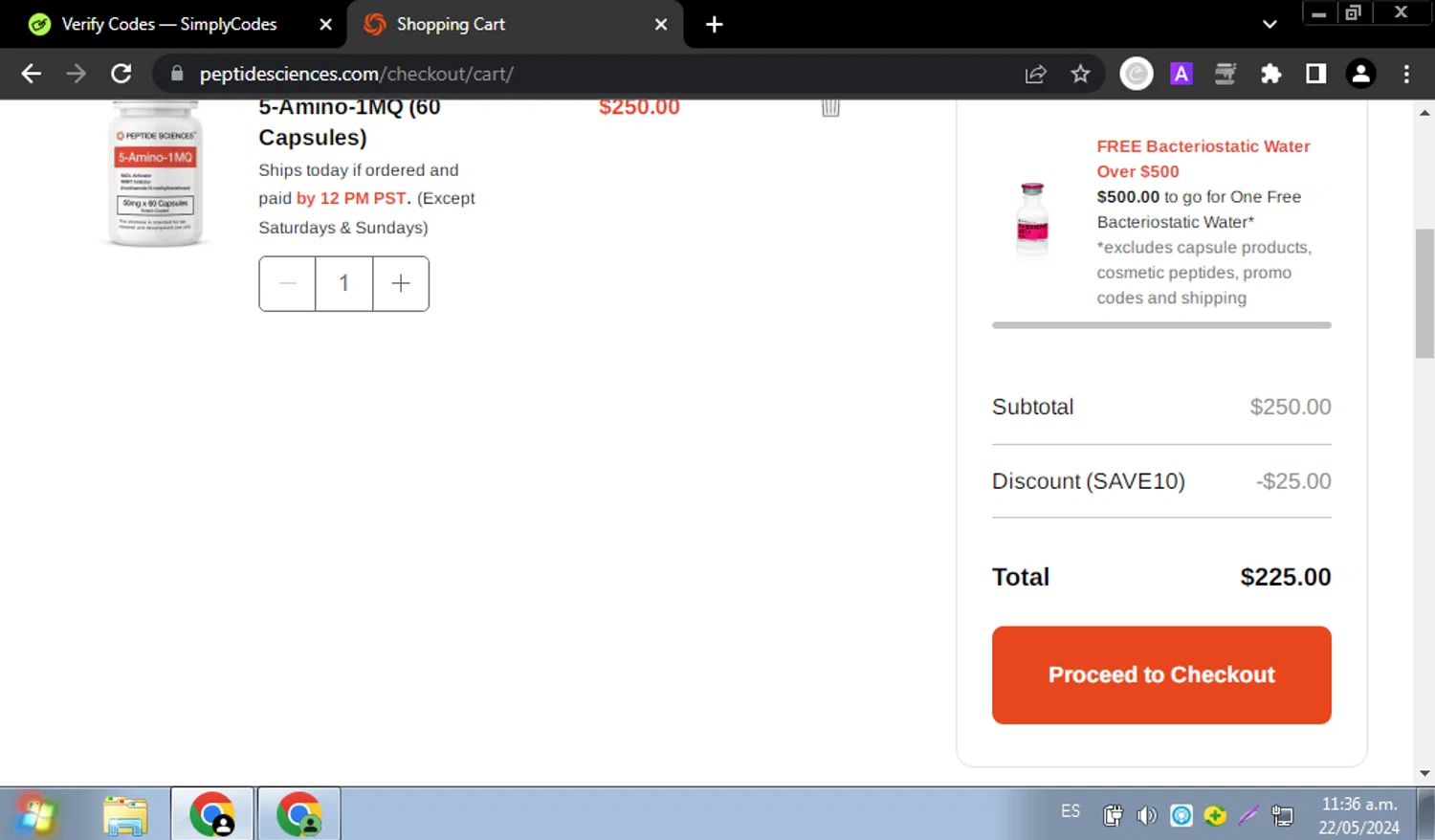This screenshot has width=1435, height=840.
Task: Open the Extensions puzzle menu
Action: 1270,74
